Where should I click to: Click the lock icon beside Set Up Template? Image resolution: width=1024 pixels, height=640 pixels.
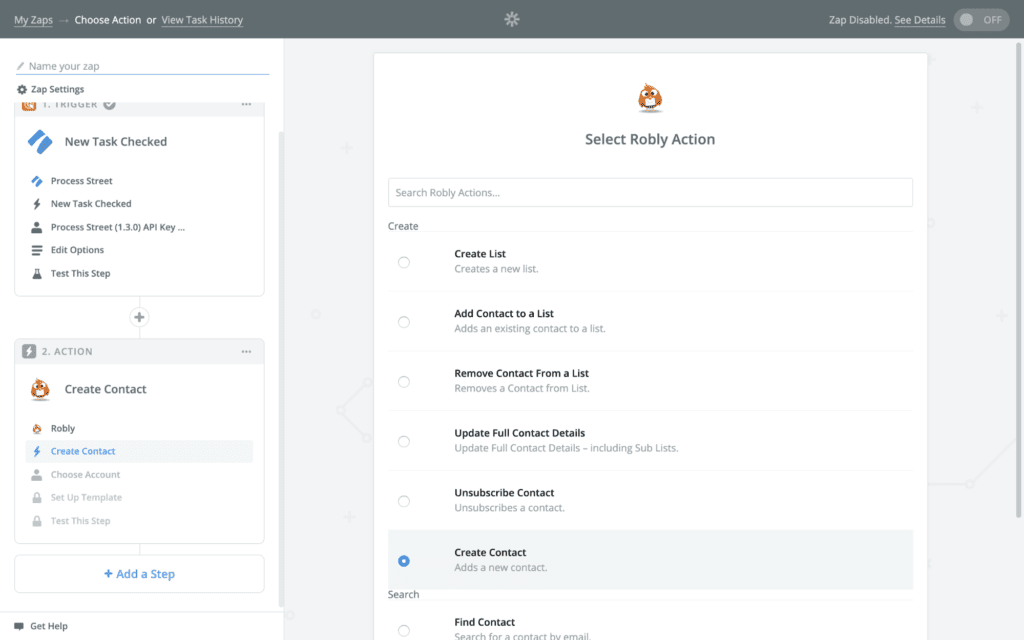[37, 498]
